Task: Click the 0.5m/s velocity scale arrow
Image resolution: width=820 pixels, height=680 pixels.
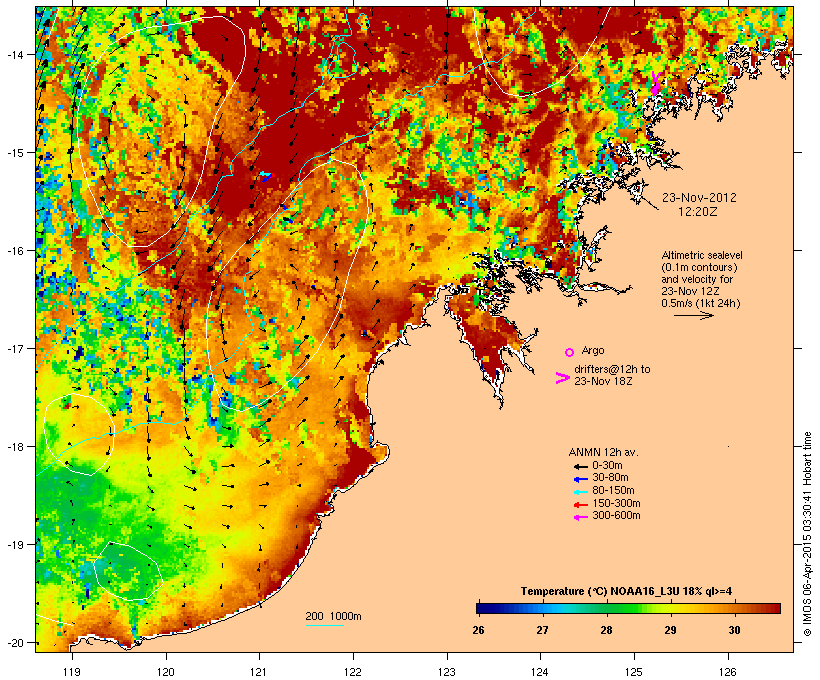Action: (x=693, y=315)
